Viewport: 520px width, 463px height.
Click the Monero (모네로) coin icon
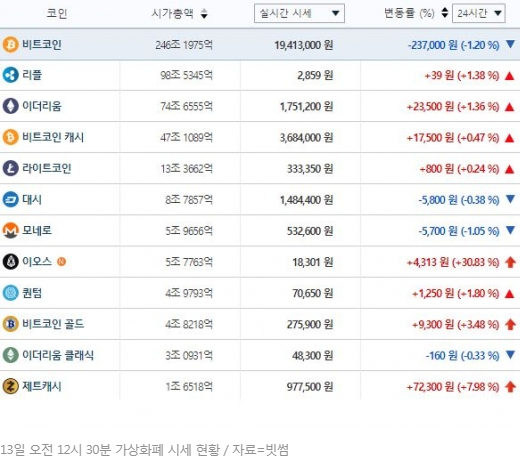pos(10,230)
